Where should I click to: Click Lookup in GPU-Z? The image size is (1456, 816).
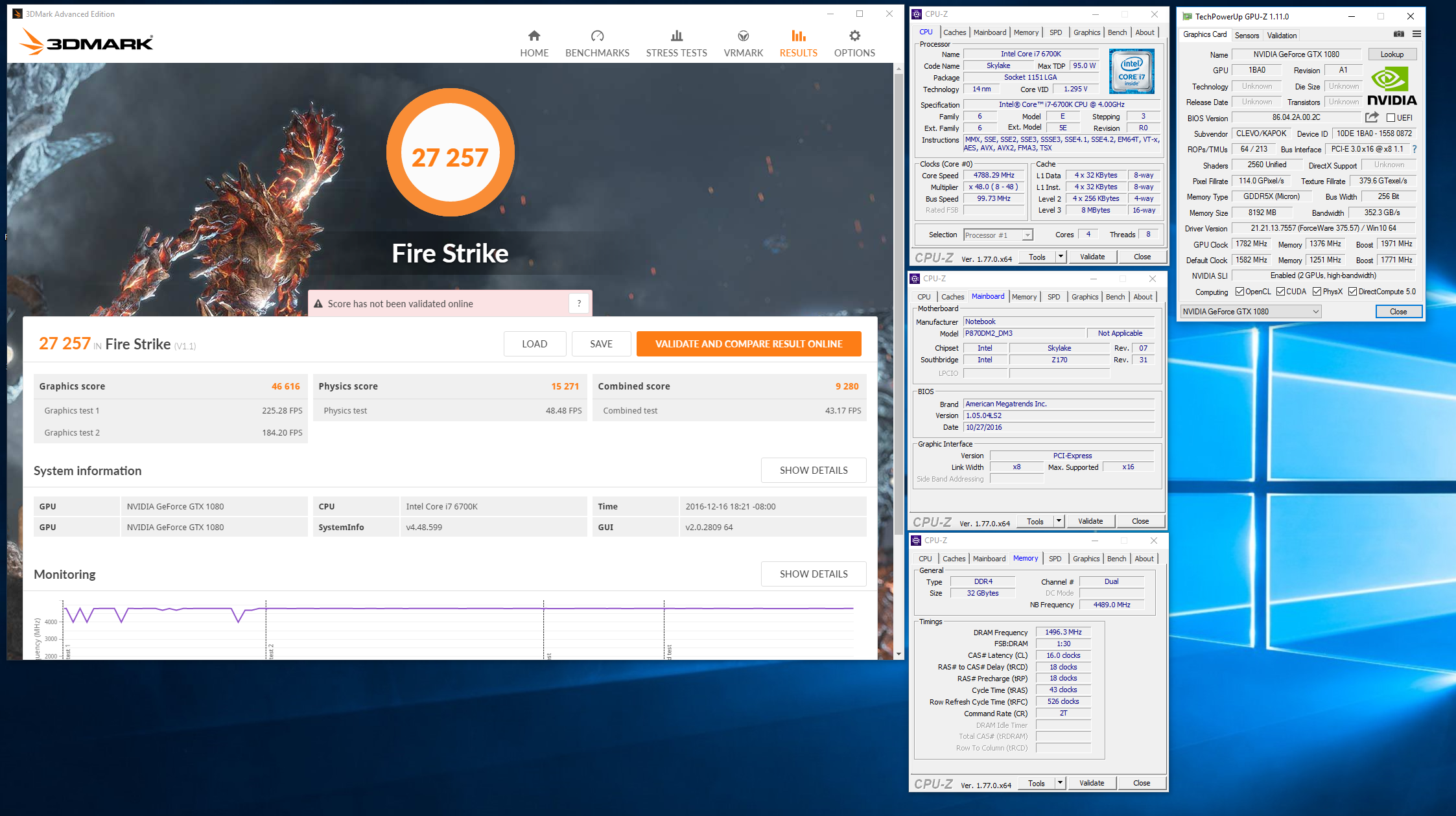click(1392, 54)
